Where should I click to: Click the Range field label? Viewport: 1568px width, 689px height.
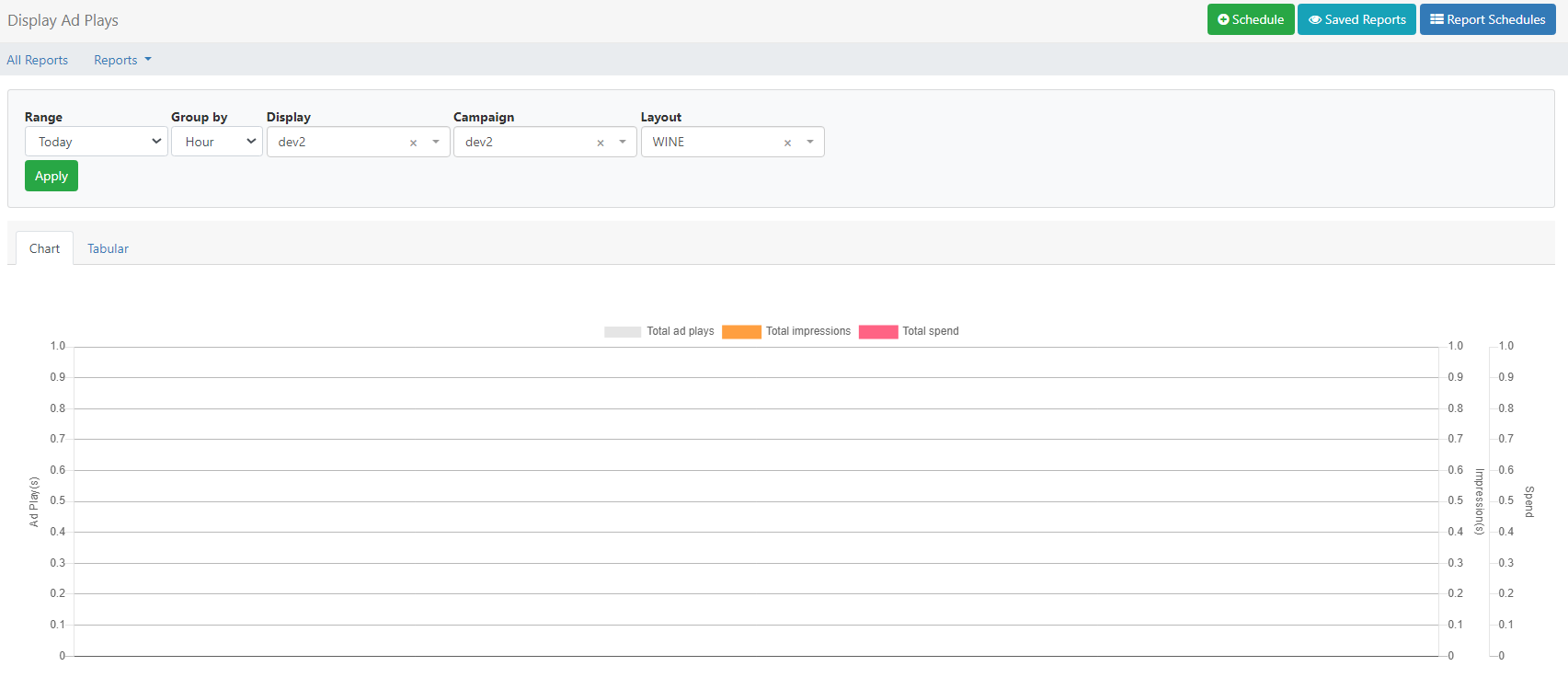43,117
